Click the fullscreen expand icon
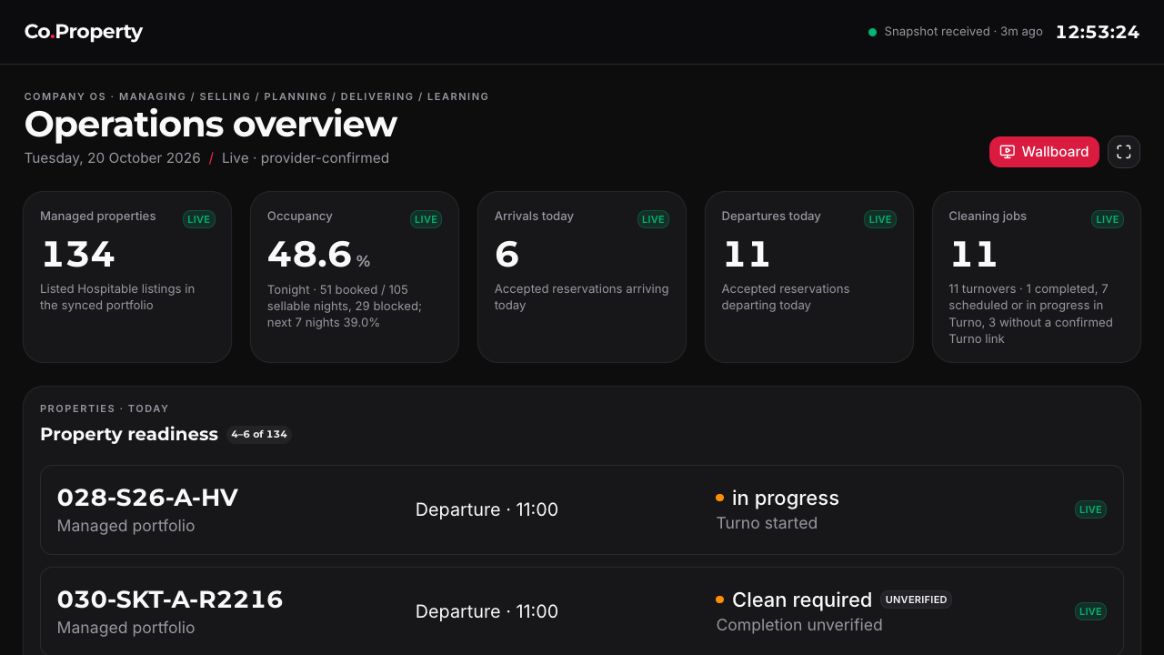 [x=1123, y=151]
